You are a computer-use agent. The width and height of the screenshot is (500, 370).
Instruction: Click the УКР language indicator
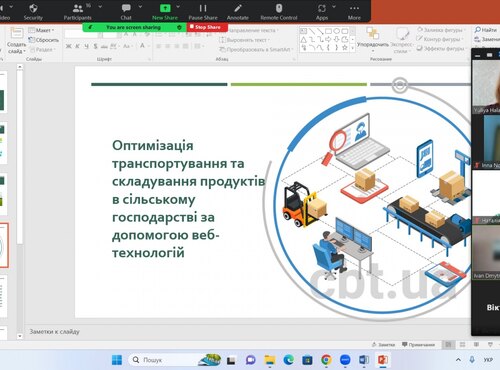488,360
